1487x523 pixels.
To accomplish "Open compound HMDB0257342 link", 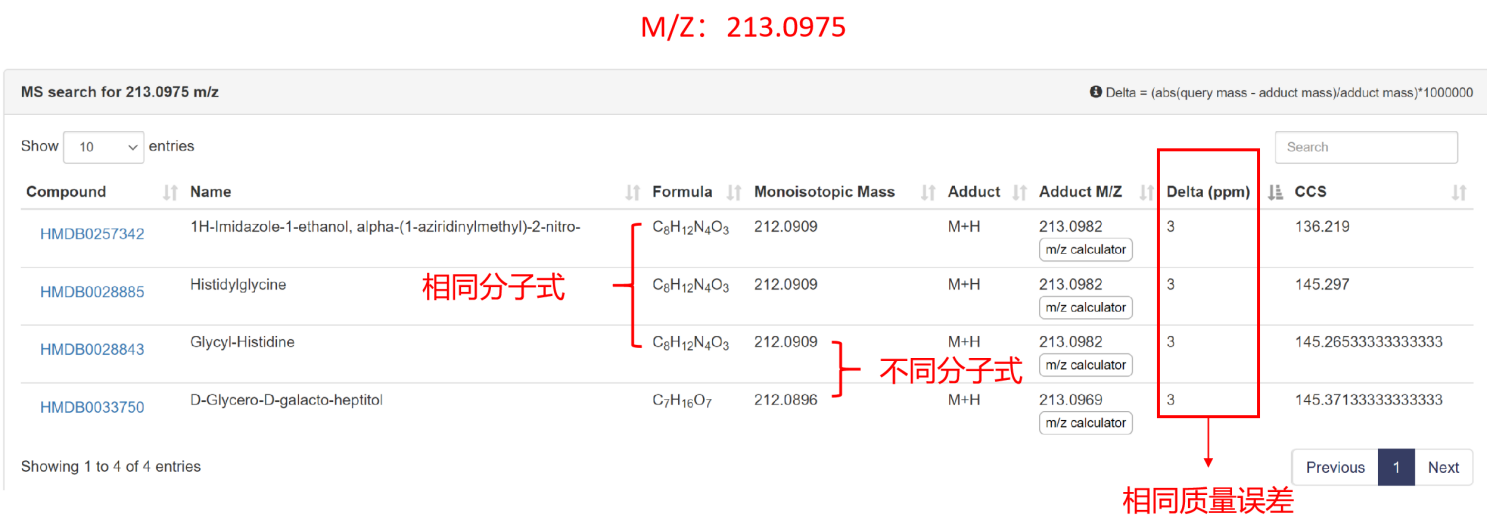I will (x=92, y=234).
